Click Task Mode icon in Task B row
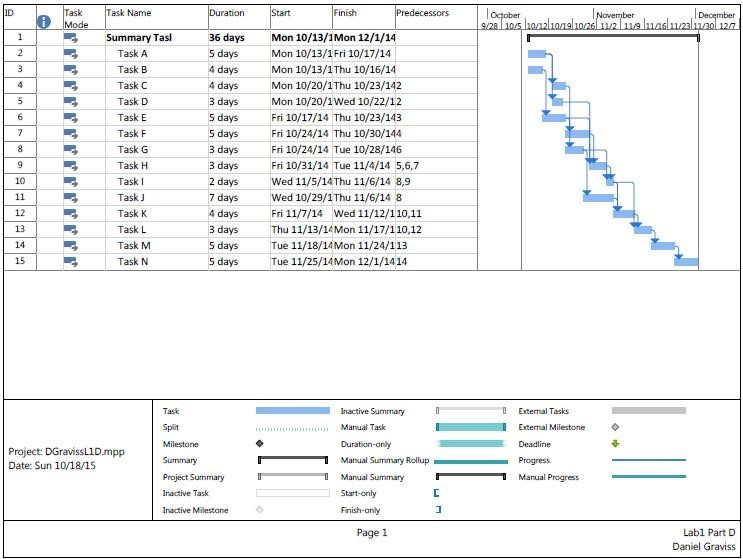 coord(71,70)
